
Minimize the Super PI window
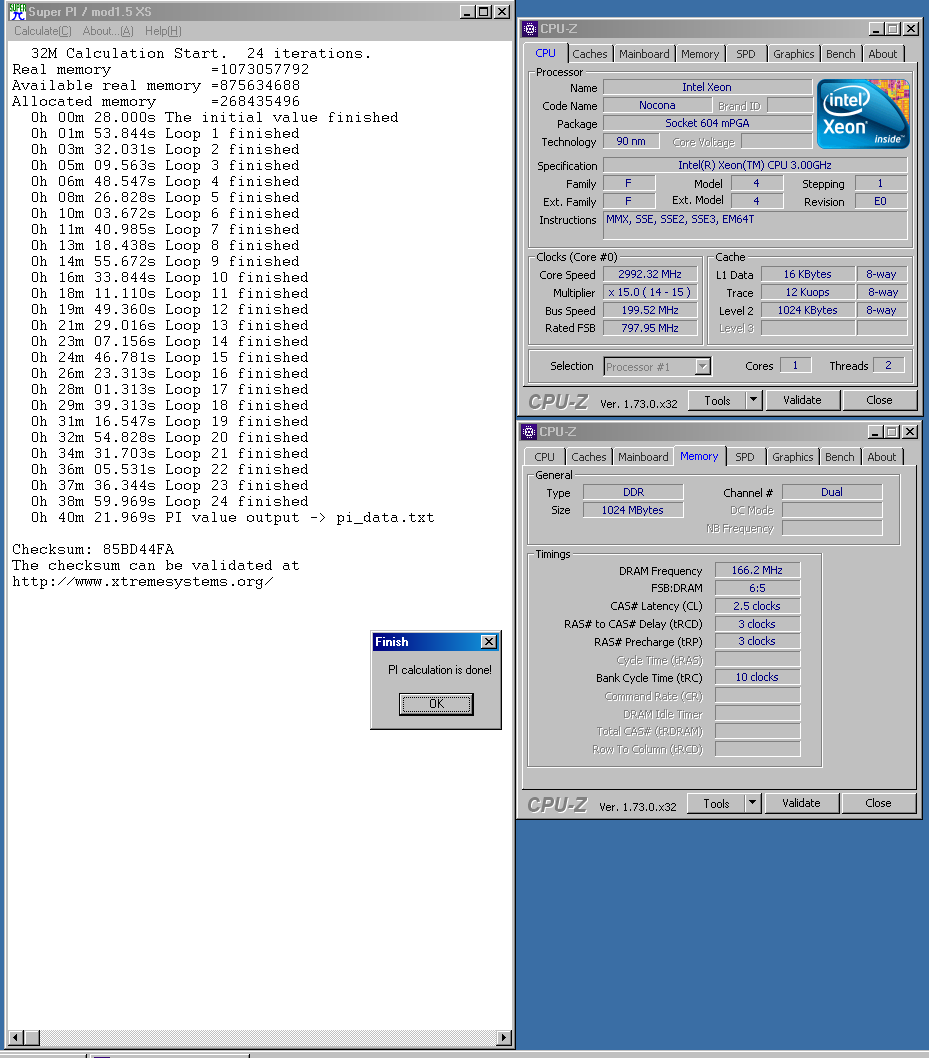(468, 11)
